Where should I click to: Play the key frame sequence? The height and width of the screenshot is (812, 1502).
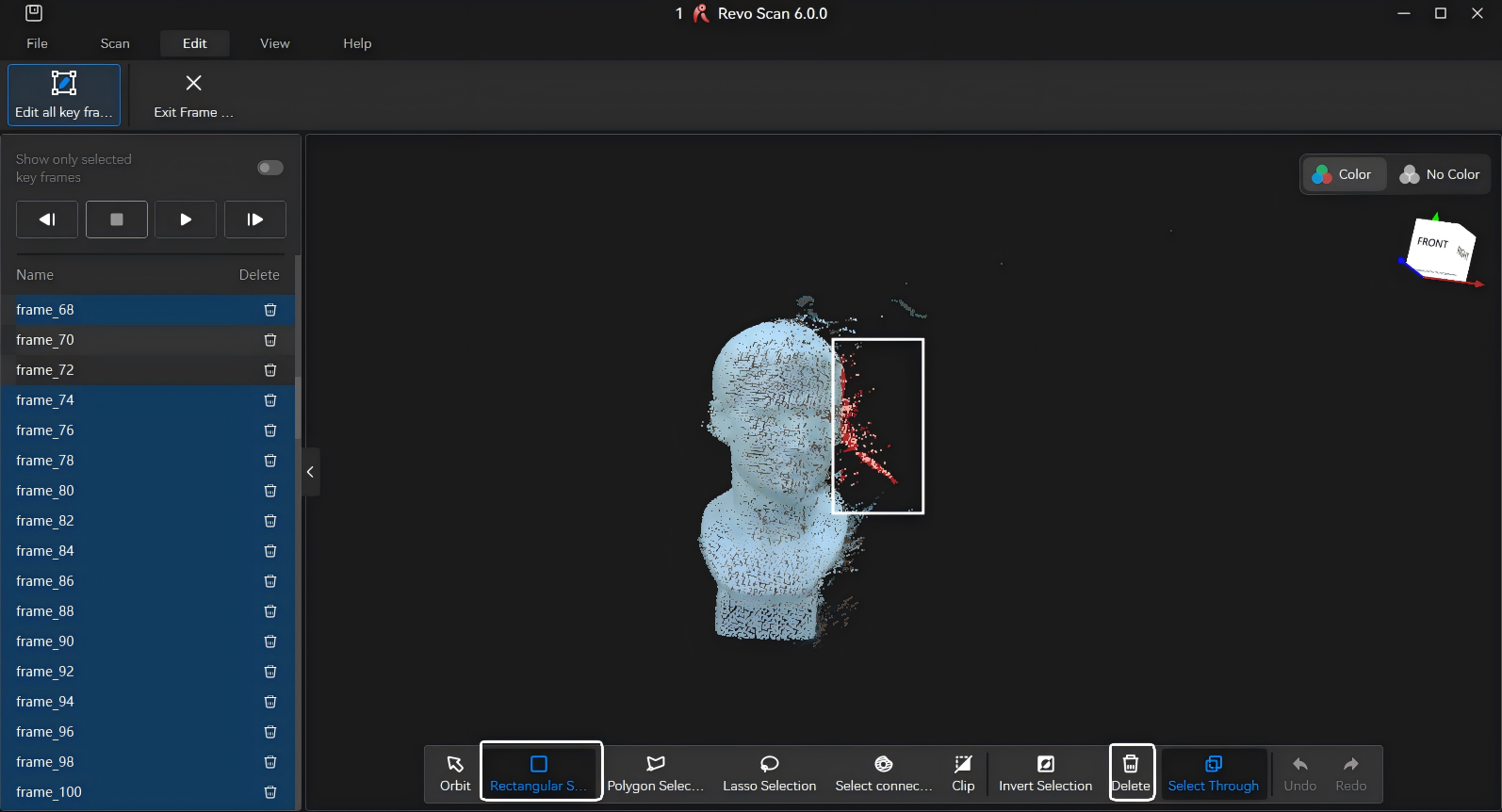pyautogui.click(x=186, y=219)
